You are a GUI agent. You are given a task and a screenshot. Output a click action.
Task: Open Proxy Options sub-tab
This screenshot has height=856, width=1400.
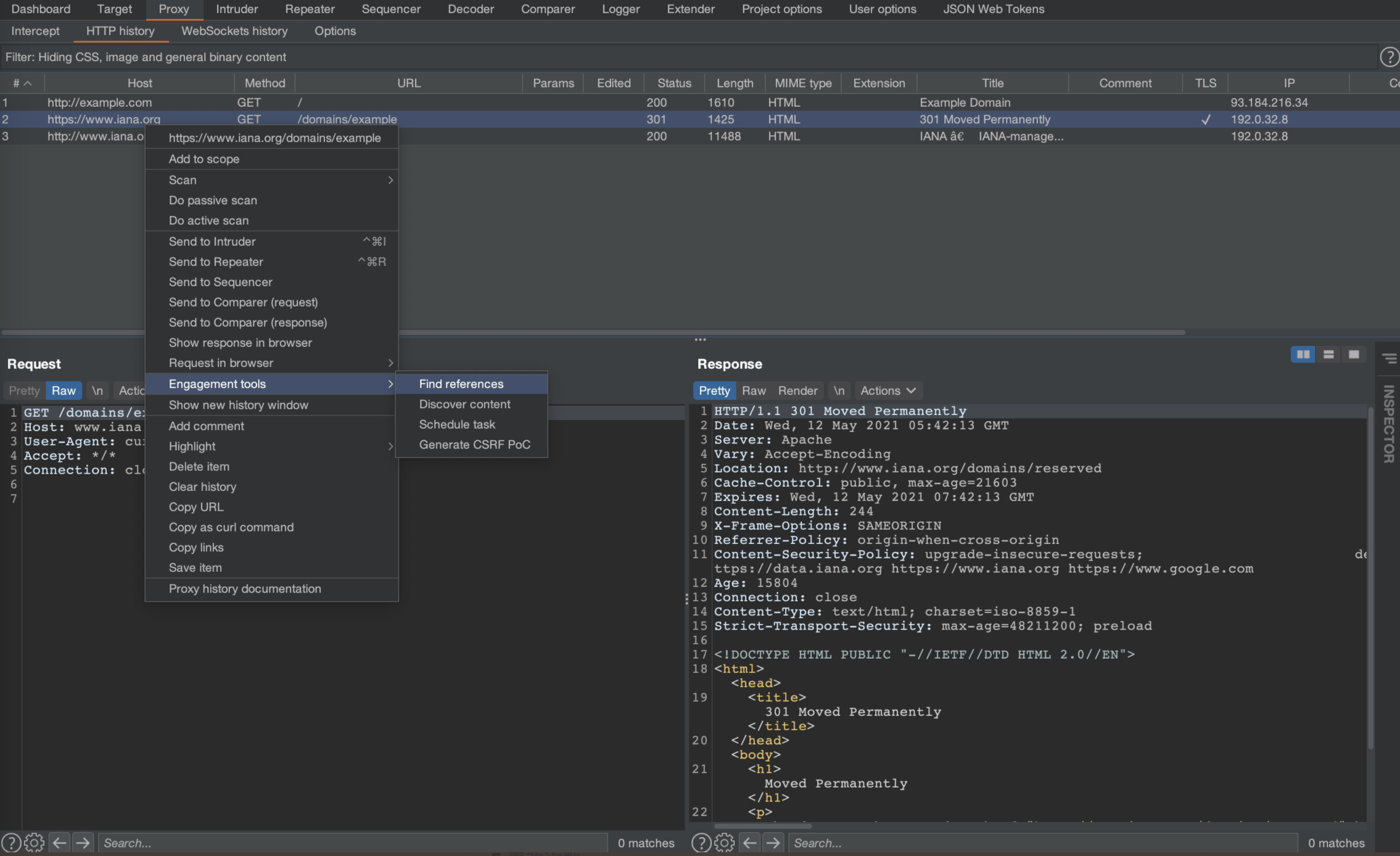335,31
